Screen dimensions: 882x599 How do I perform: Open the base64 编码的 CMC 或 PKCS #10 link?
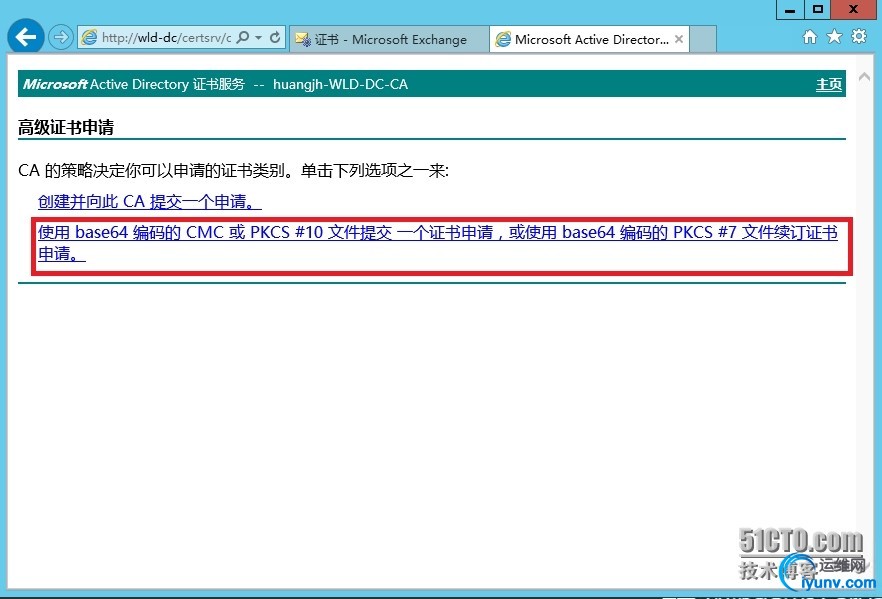(438, 243)
